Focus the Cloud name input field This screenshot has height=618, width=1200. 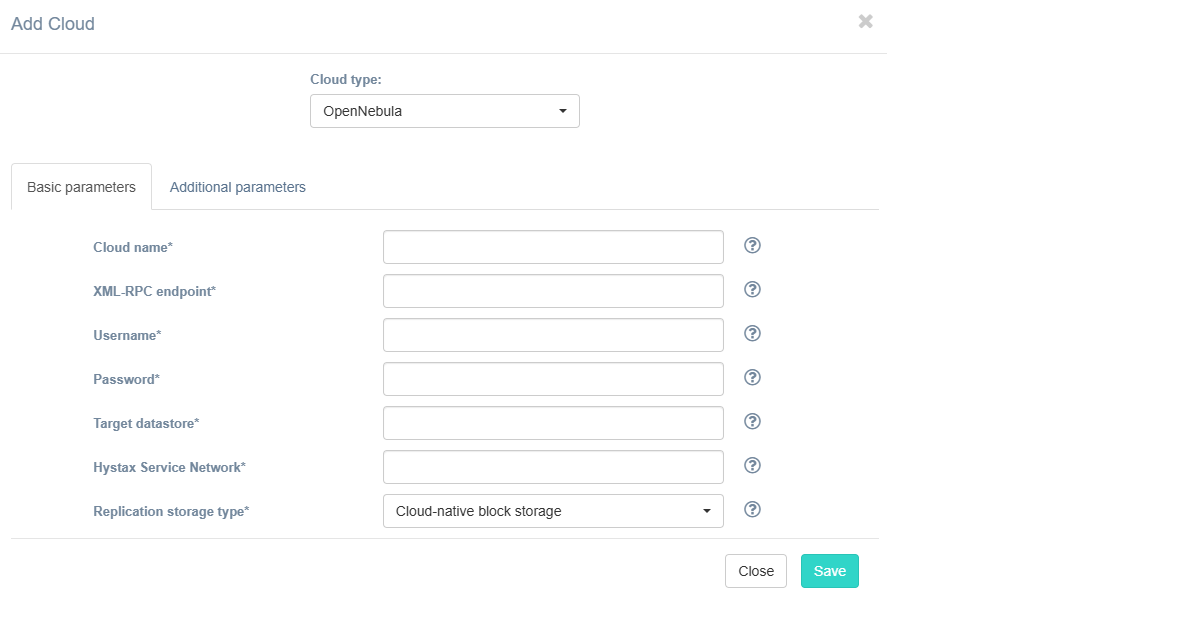pyautogui.click(x=552, y=247)
